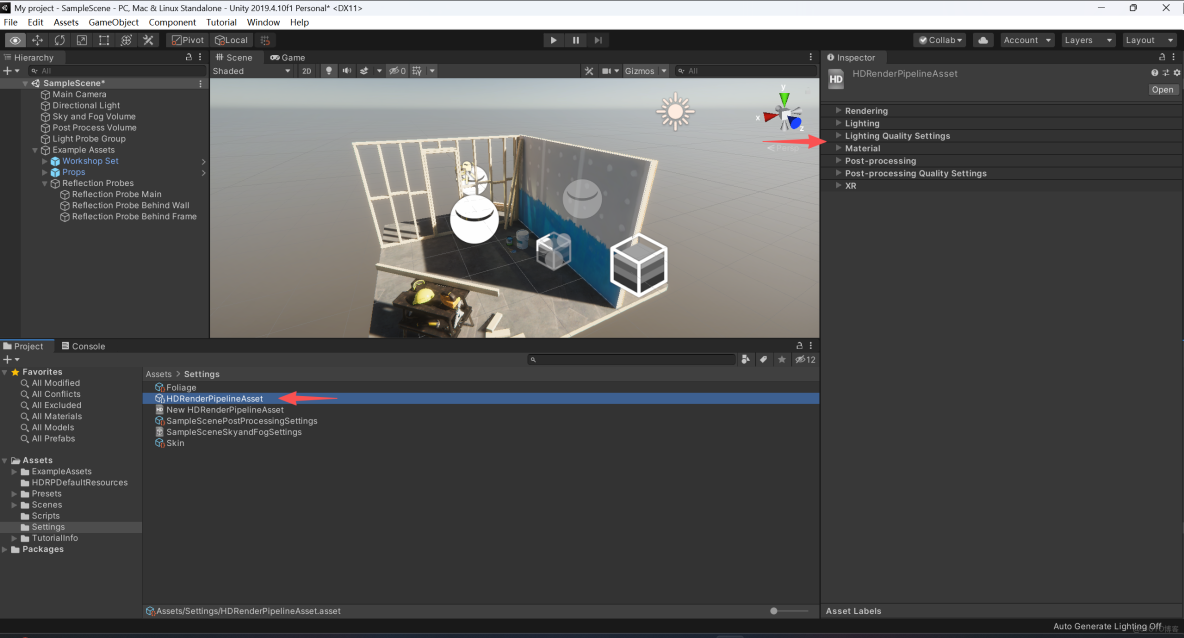
Task: Select the Scale tool
Action: 81,40
